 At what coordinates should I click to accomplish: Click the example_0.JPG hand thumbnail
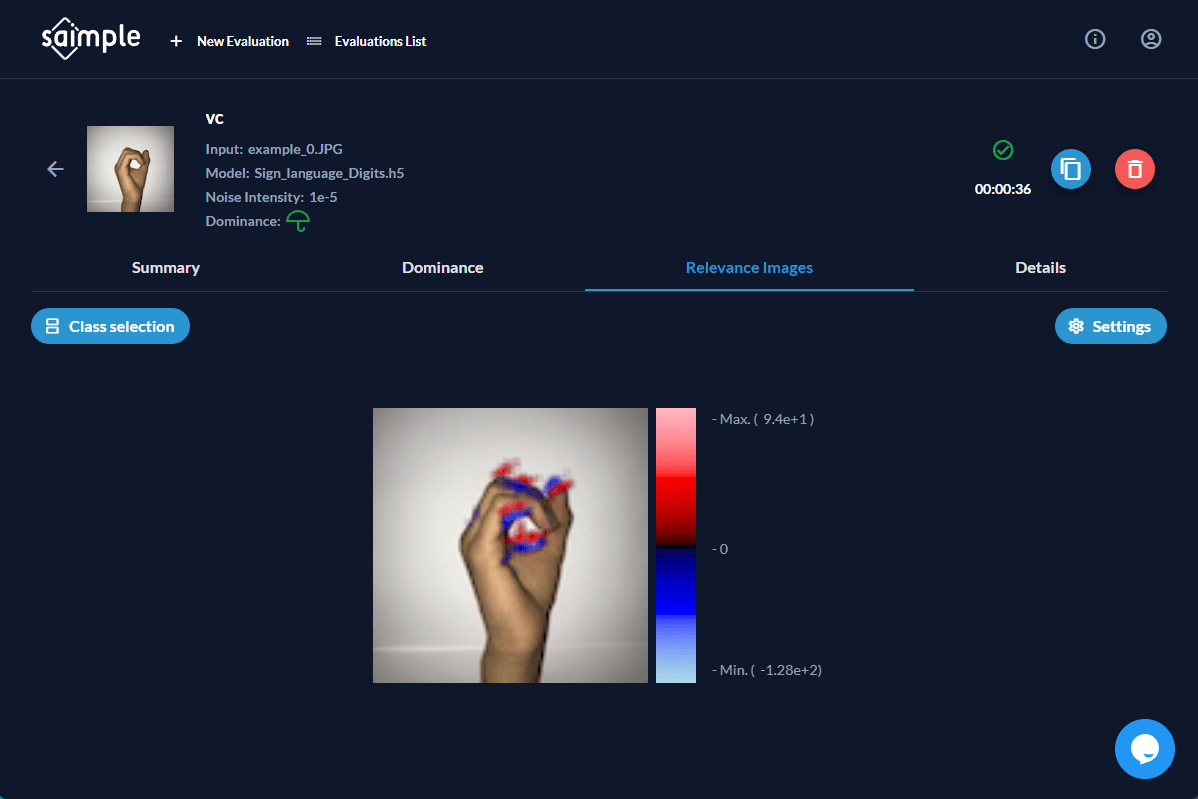coord(130,169)
